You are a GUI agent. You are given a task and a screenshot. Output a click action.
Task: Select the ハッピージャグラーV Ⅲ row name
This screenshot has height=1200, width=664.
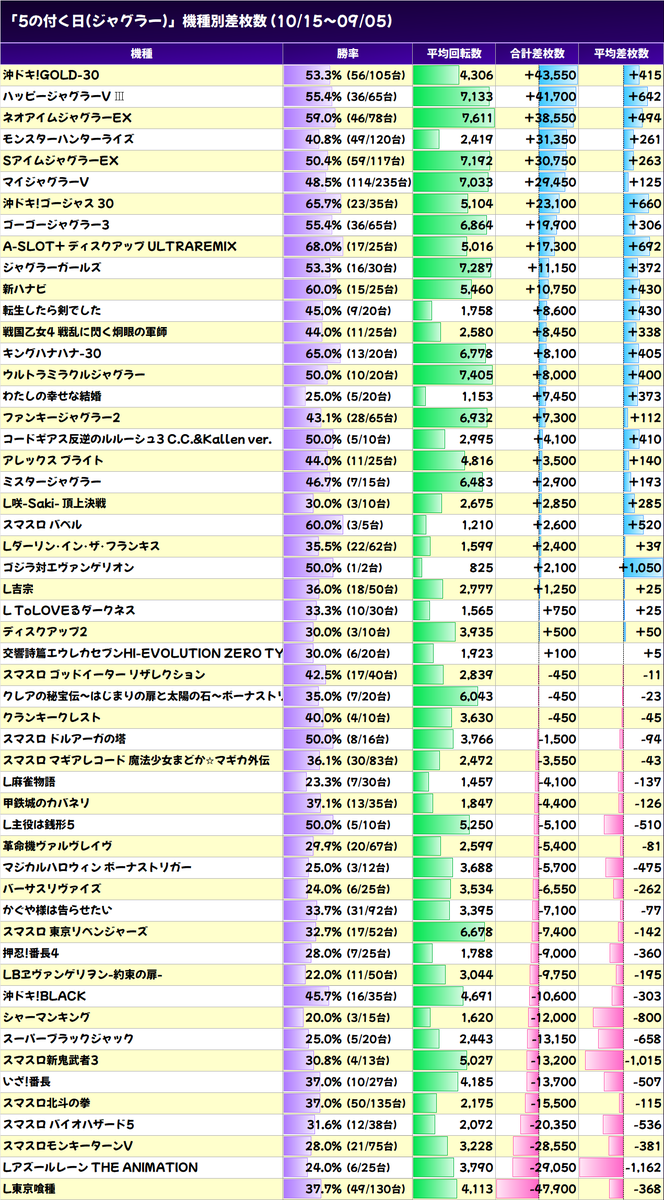pos(64,96)
